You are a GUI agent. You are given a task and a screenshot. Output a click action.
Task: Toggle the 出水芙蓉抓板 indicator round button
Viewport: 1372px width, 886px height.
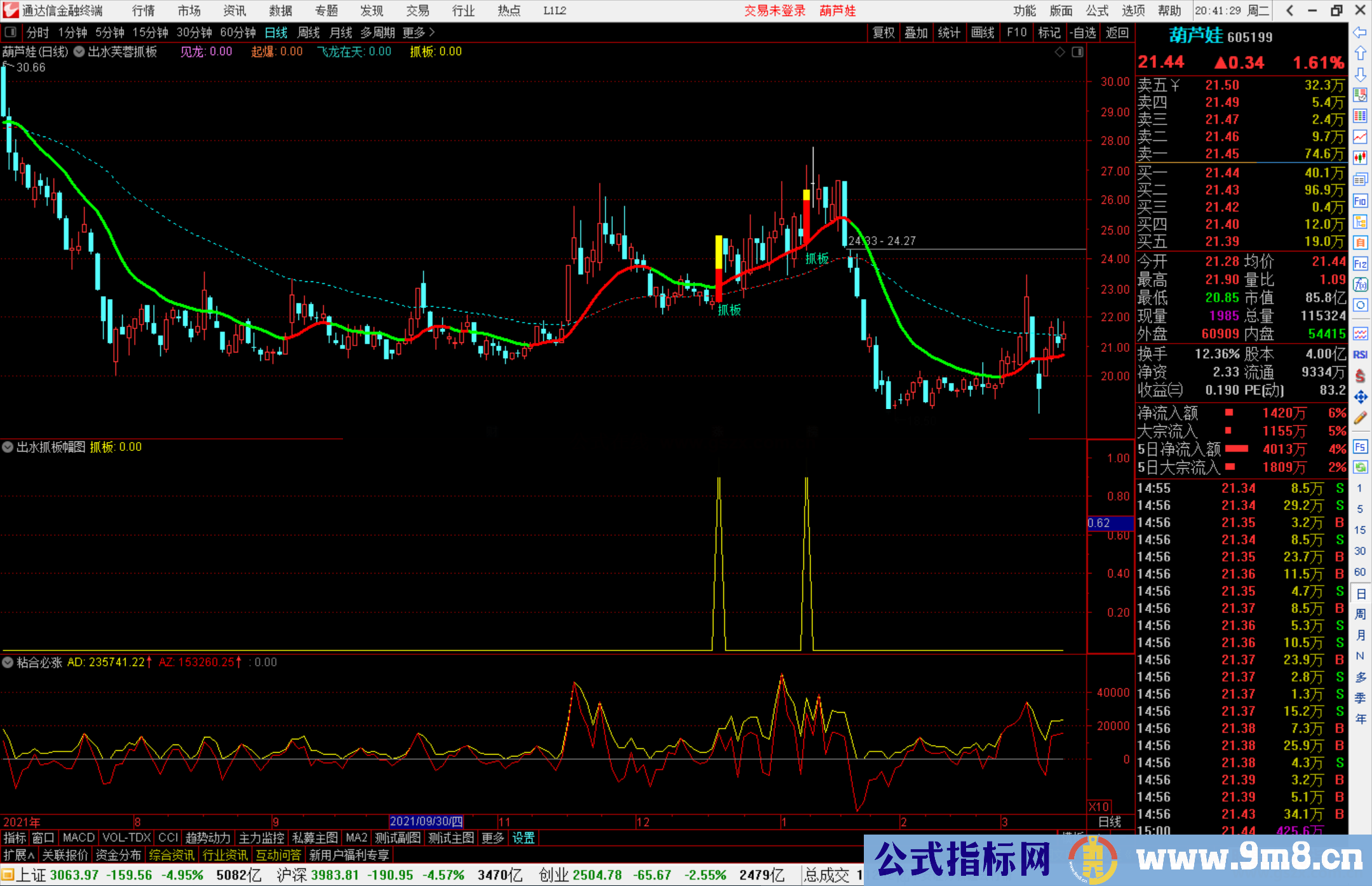[x=79, y=52]
